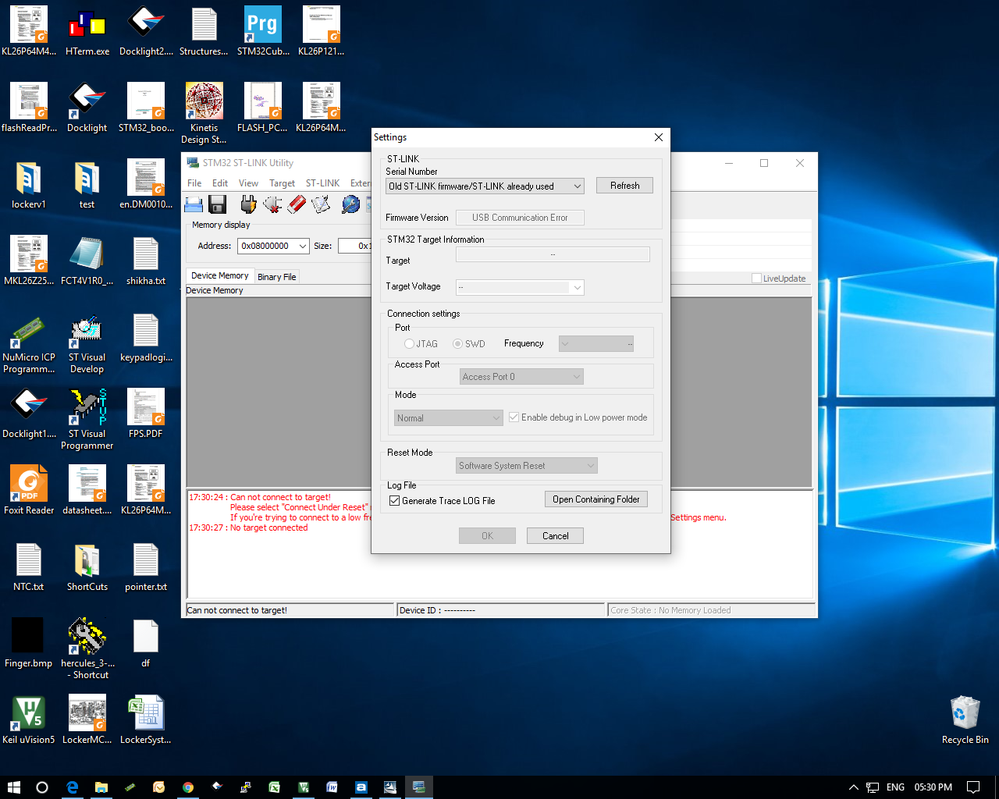Select NuMicro ICP Programming desktop shortcut

click(x=29, y=344)
